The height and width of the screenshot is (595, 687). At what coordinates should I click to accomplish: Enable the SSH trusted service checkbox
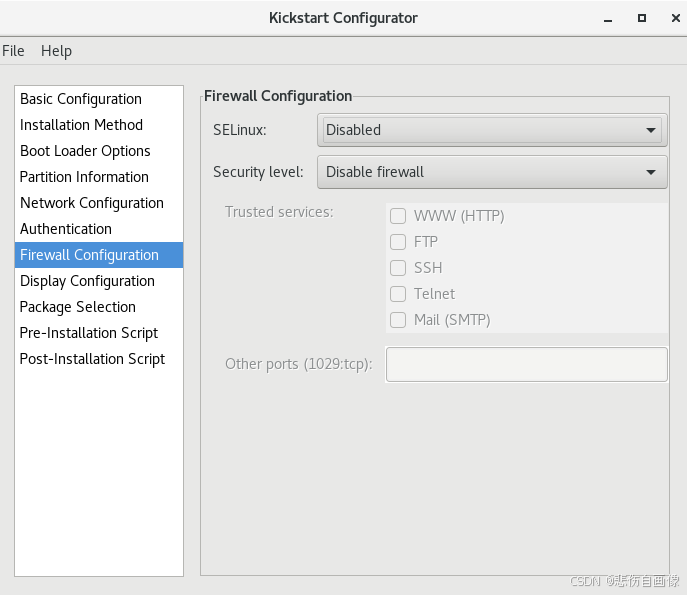coord(398,268)
